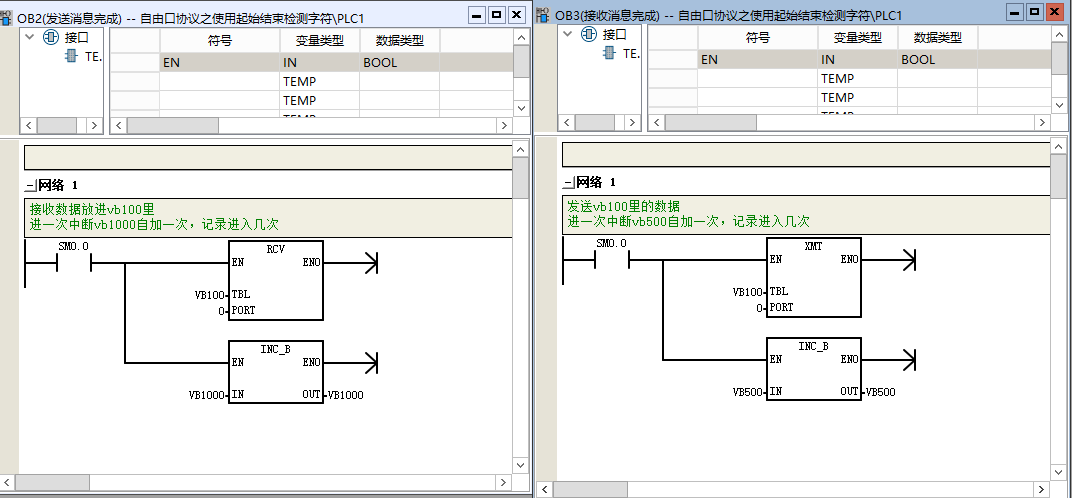Collapse the 接口 tree node in OB2
The height and width of the screenshot is (498, 1072).
pyautogui.click(x=29, y=38)
